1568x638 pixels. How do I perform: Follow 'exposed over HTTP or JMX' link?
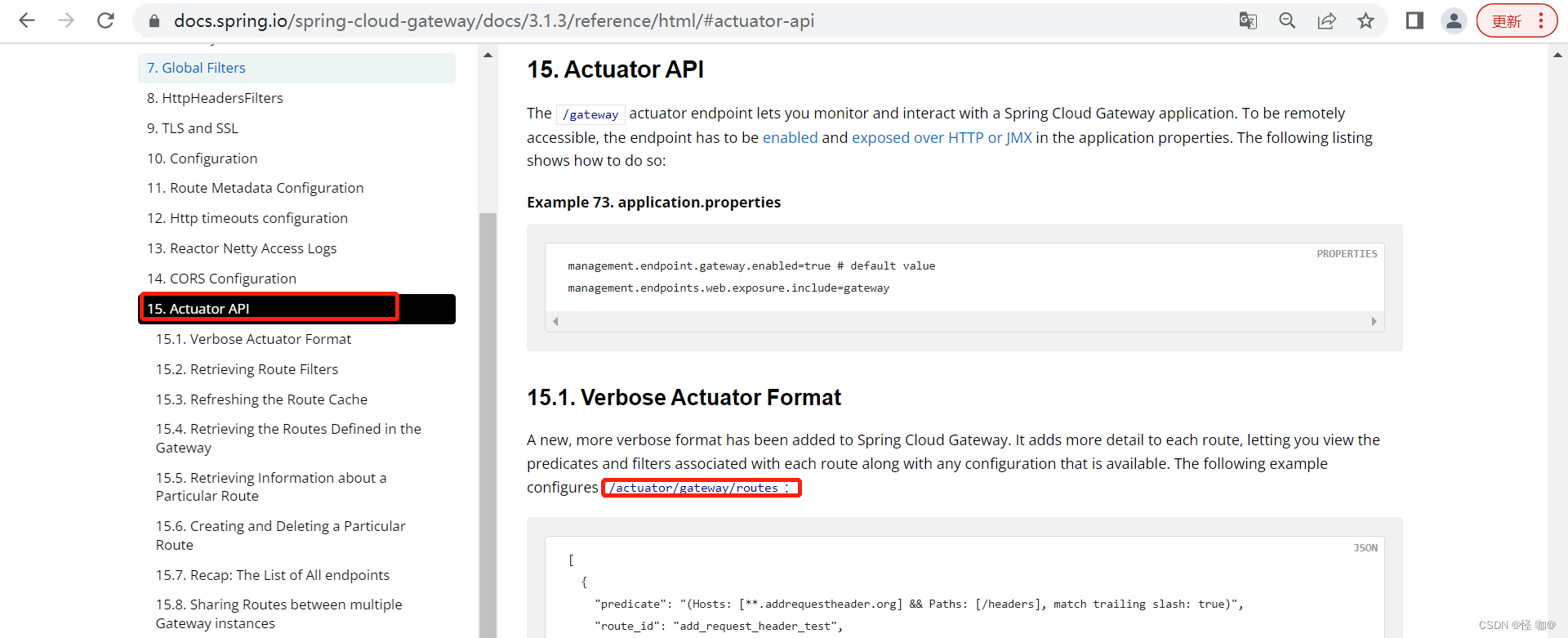942,137
